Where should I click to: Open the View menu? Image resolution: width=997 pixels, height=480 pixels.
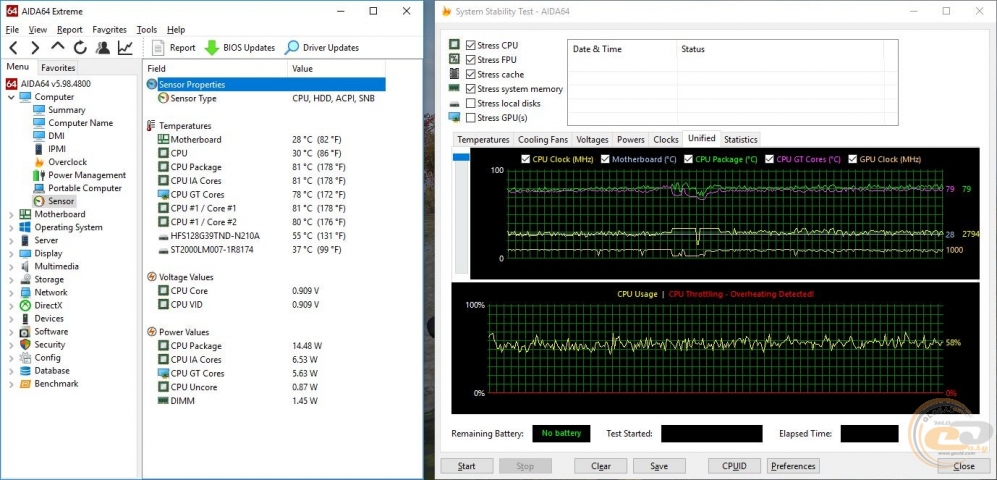click(x=38, y=29)
